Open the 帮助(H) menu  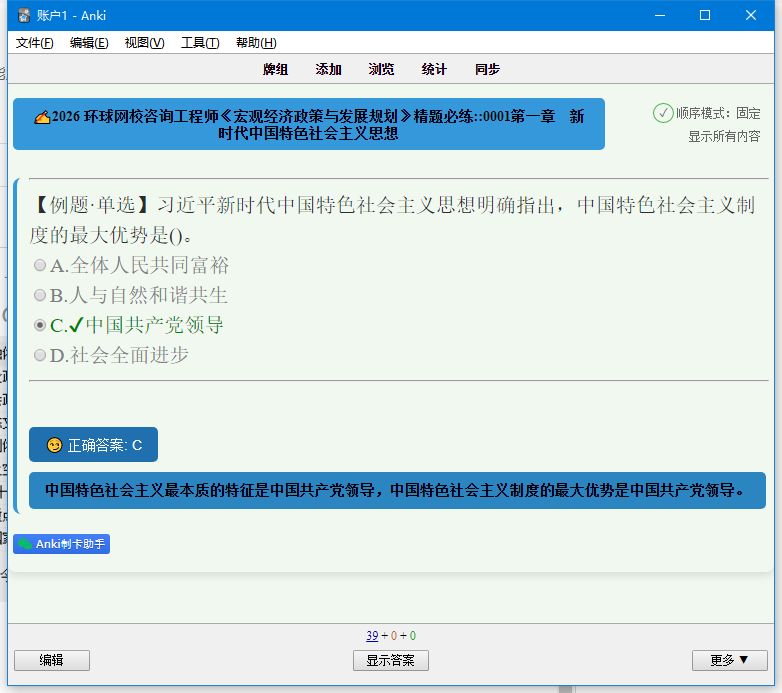(x=256, y=43)
